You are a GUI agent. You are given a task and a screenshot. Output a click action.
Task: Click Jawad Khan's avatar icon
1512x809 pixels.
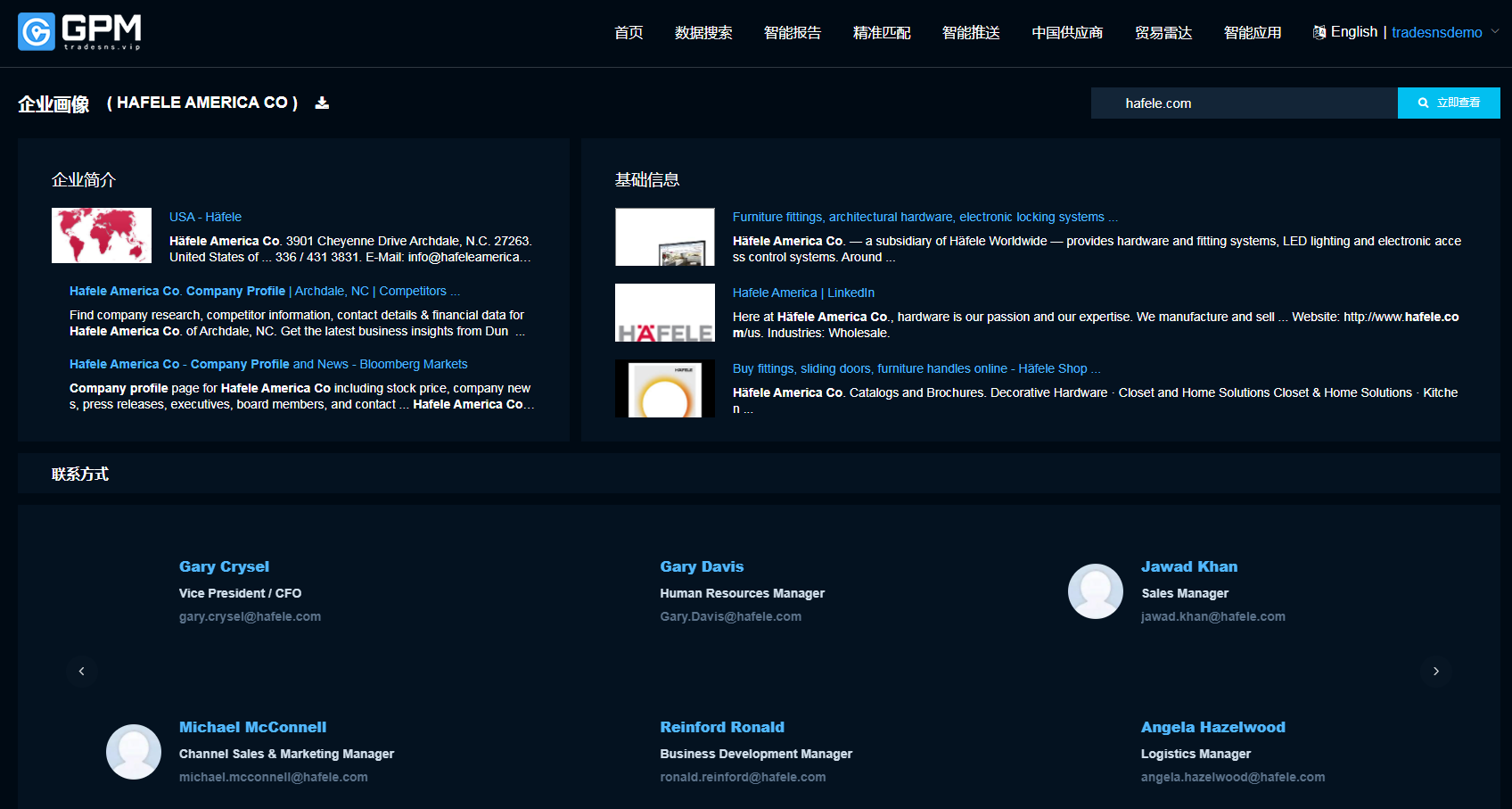click(1096, 591)
